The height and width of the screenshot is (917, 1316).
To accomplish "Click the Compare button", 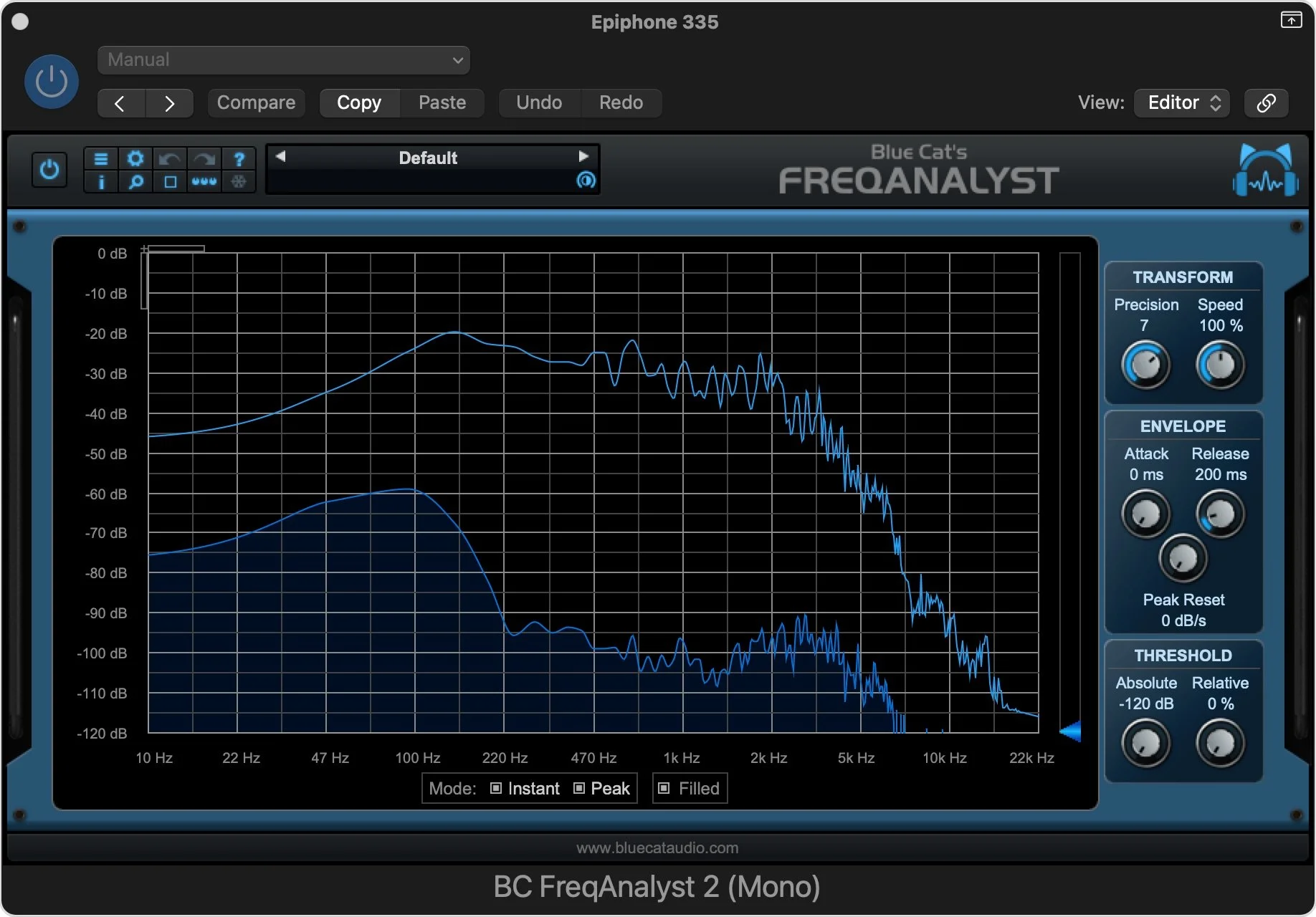I will pyautogui.click(x=256, y=103).
